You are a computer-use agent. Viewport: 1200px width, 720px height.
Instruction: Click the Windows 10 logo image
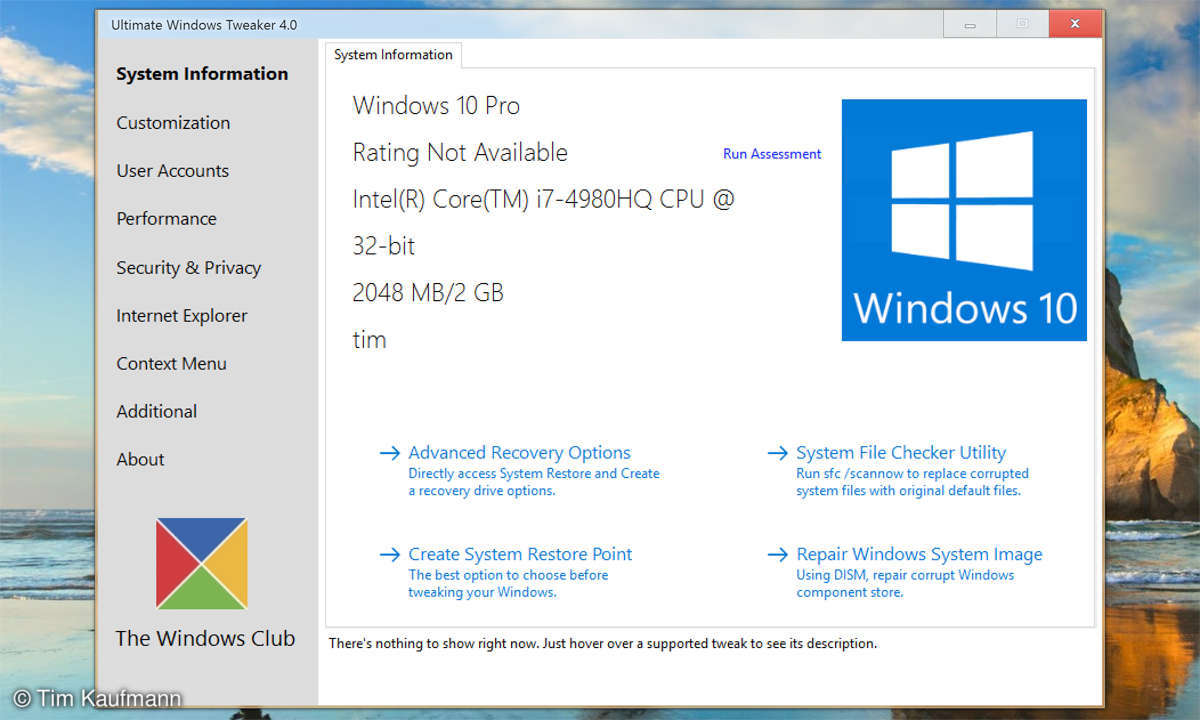(x=964, y=220)
